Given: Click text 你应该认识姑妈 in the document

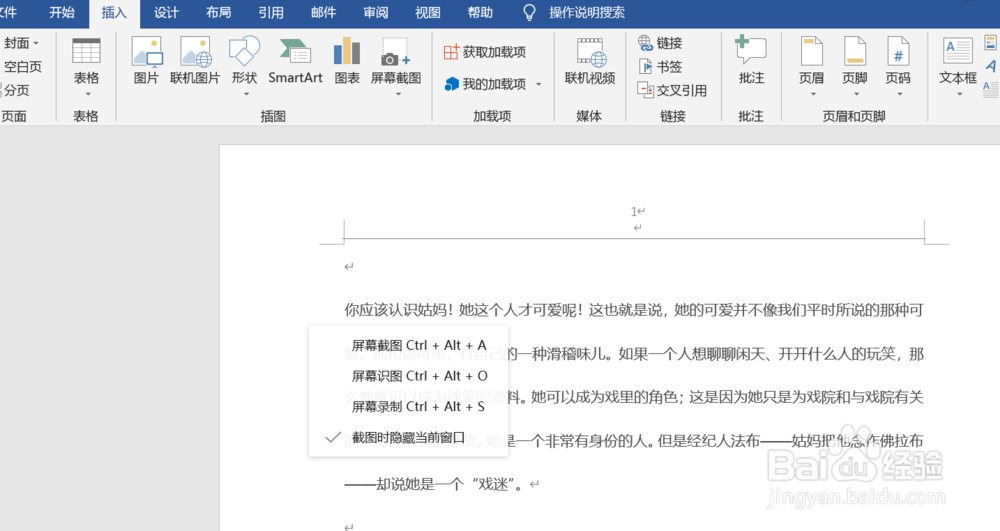Looking at the screenshot, I should (x=394, y=310).
